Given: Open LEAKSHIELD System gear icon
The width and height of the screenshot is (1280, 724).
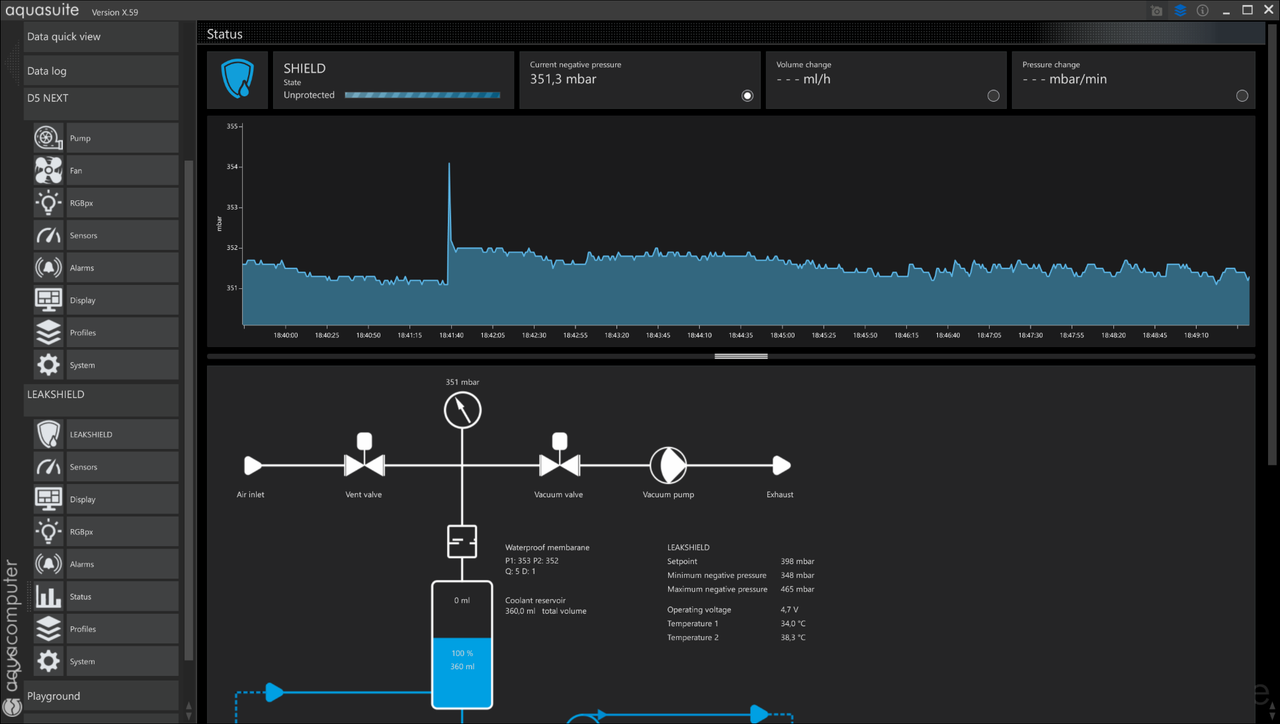Looking at the screenshot, I should click(48, 661).
